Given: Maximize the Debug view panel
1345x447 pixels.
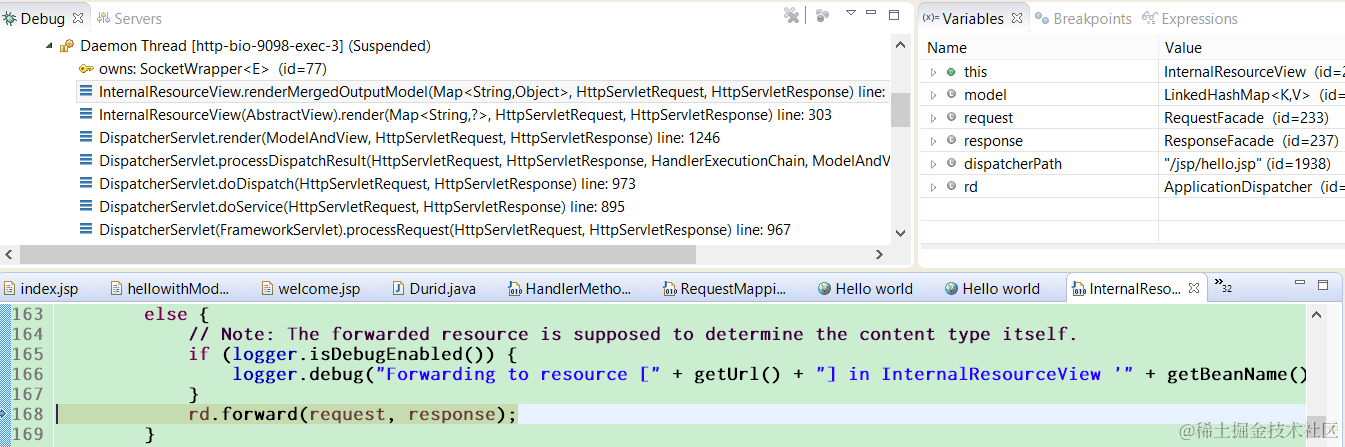Looking at the screenshot, I should 895,14.
